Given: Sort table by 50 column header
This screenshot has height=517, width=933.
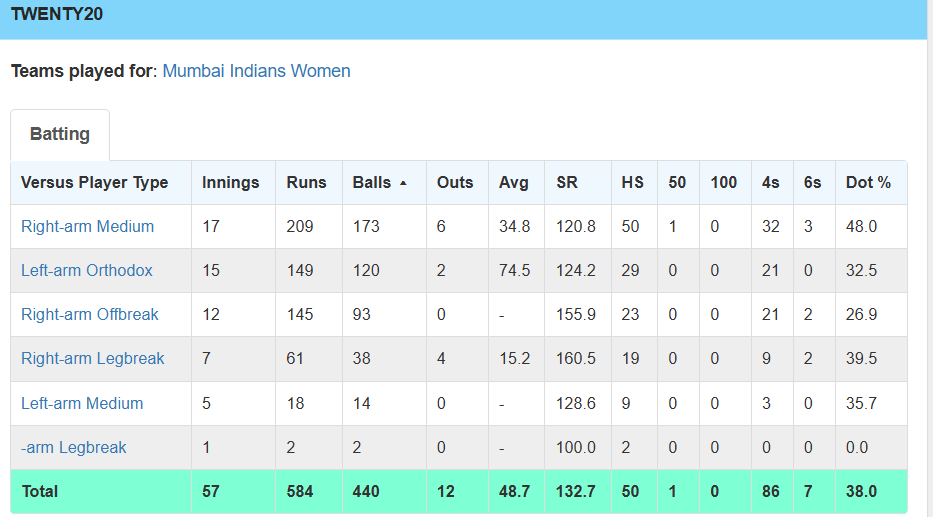Looking at the screenshot, I should tap(677, 183).
